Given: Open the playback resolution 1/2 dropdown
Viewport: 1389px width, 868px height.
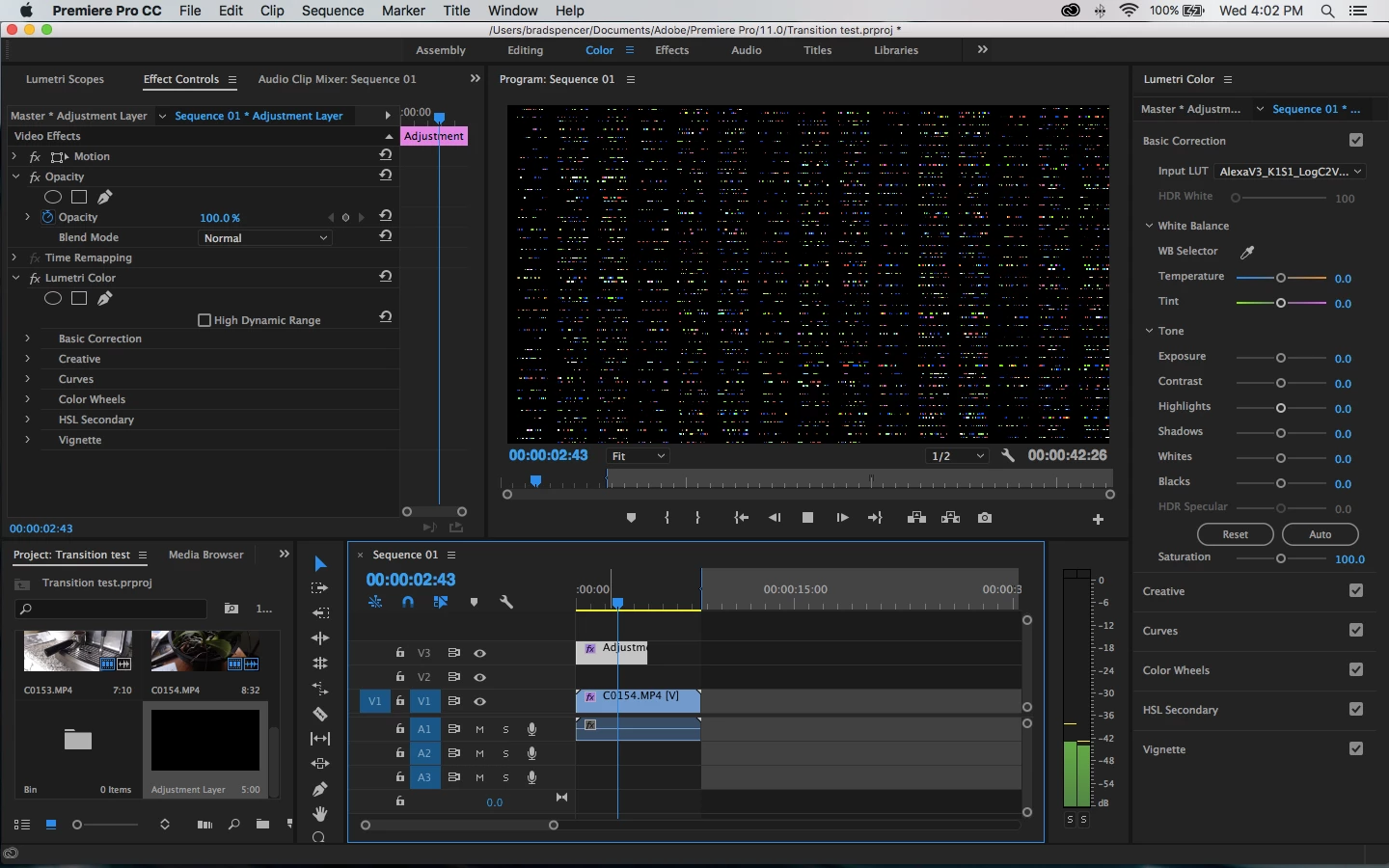Looking at the screenshot, I should (x=957, y=456).
